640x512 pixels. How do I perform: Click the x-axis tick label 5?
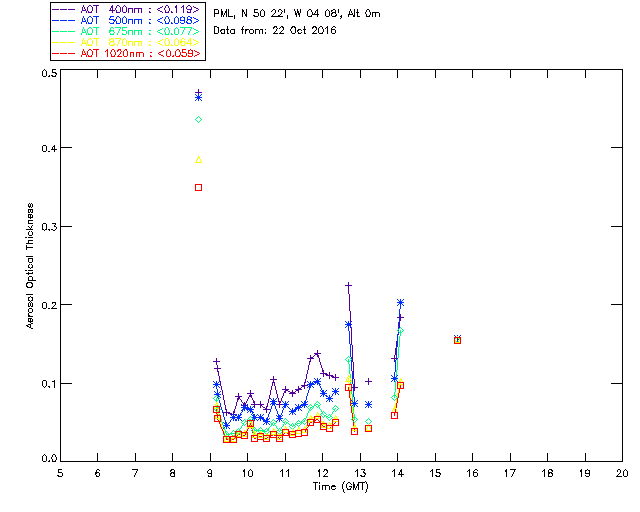(x=60, y=473)
